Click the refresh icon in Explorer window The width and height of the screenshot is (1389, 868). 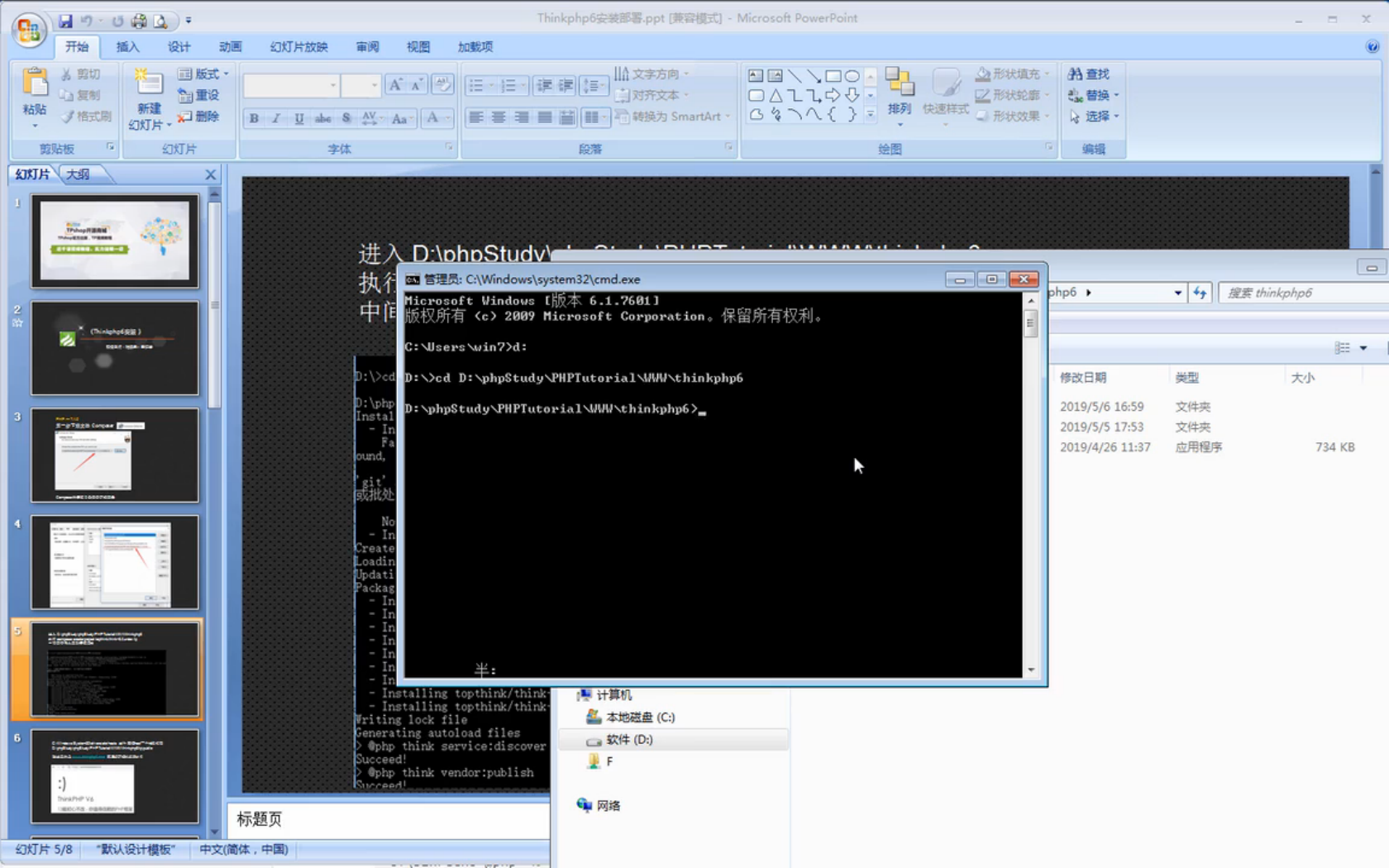click(x=1200, y=293)
